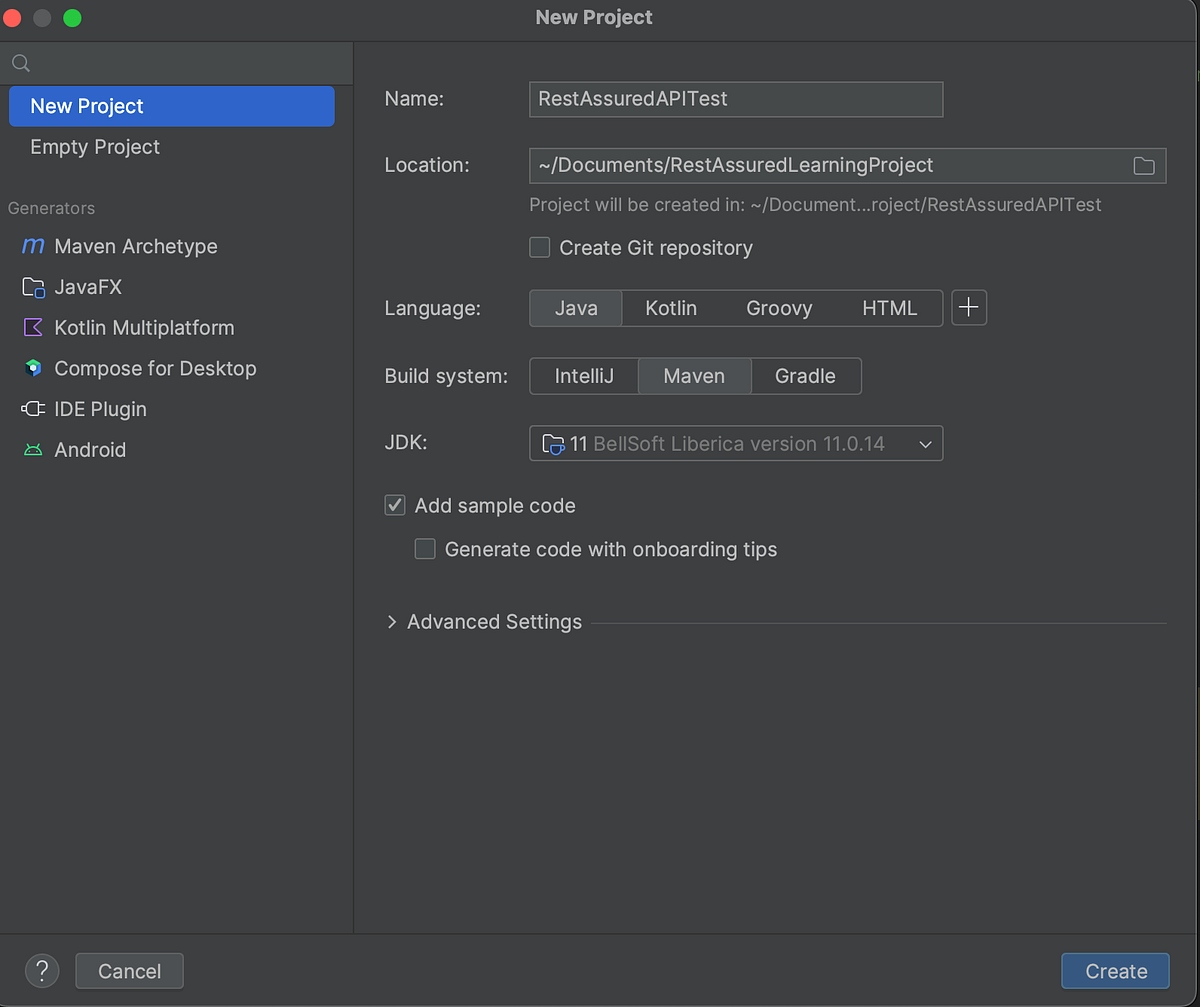Open help via the question mark button
The image size is (1200, 1007).
42,970
